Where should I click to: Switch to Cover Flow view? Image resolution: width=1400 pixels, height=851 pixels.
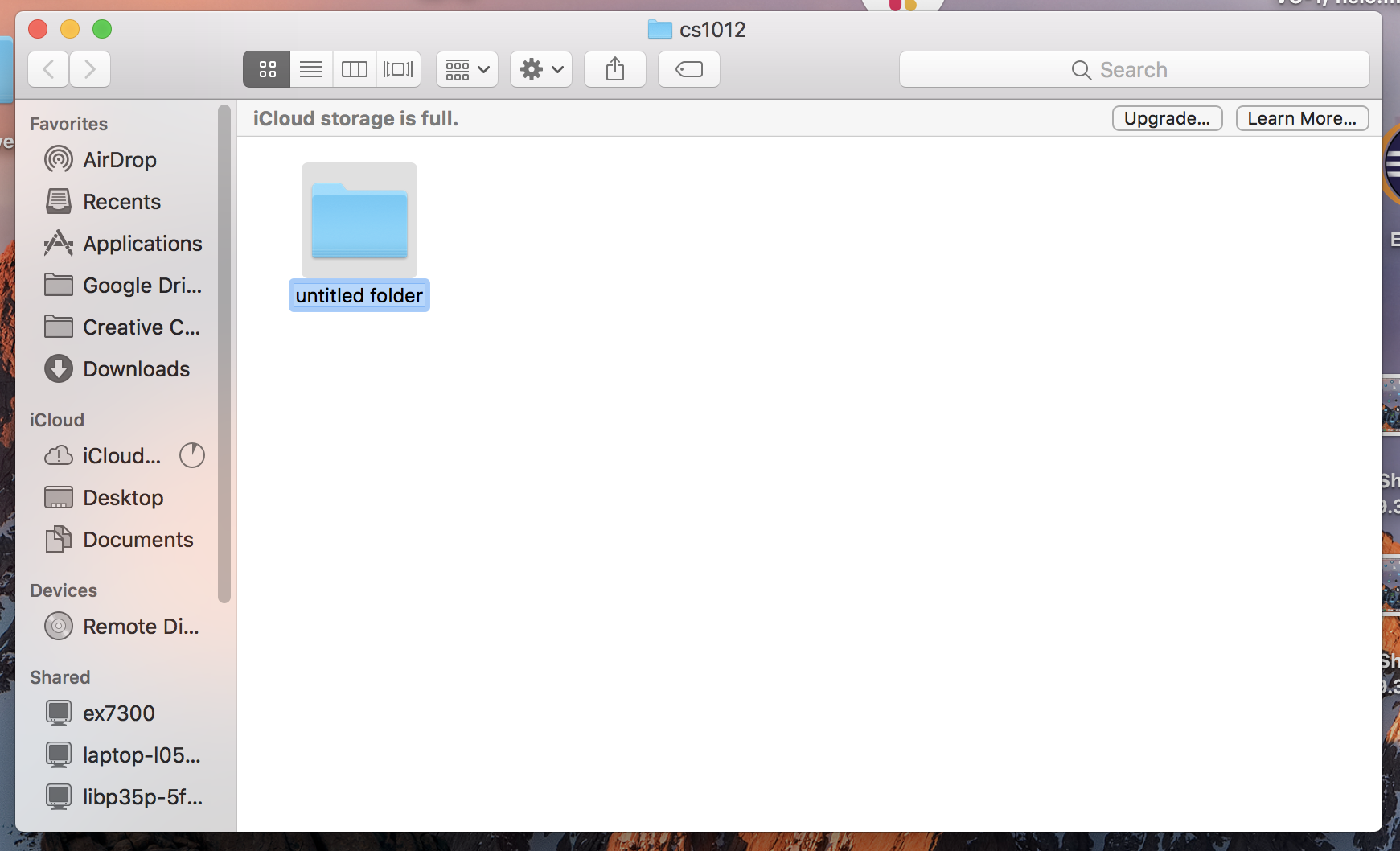[398, 69]
